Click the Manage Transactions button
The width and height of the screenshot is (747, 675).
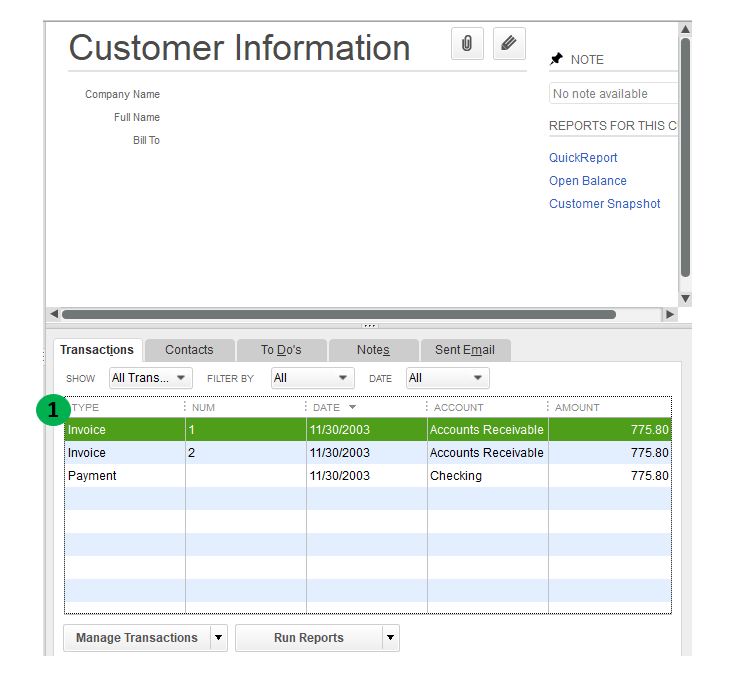point(137,637)
